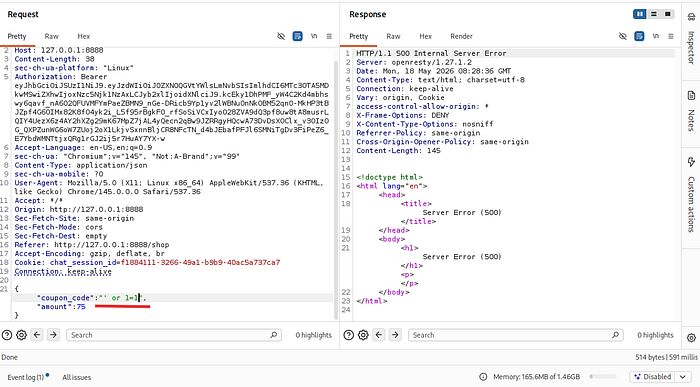Click the Response search help icon
Viewport: 700px width, 387px height.
pos(349,335)
